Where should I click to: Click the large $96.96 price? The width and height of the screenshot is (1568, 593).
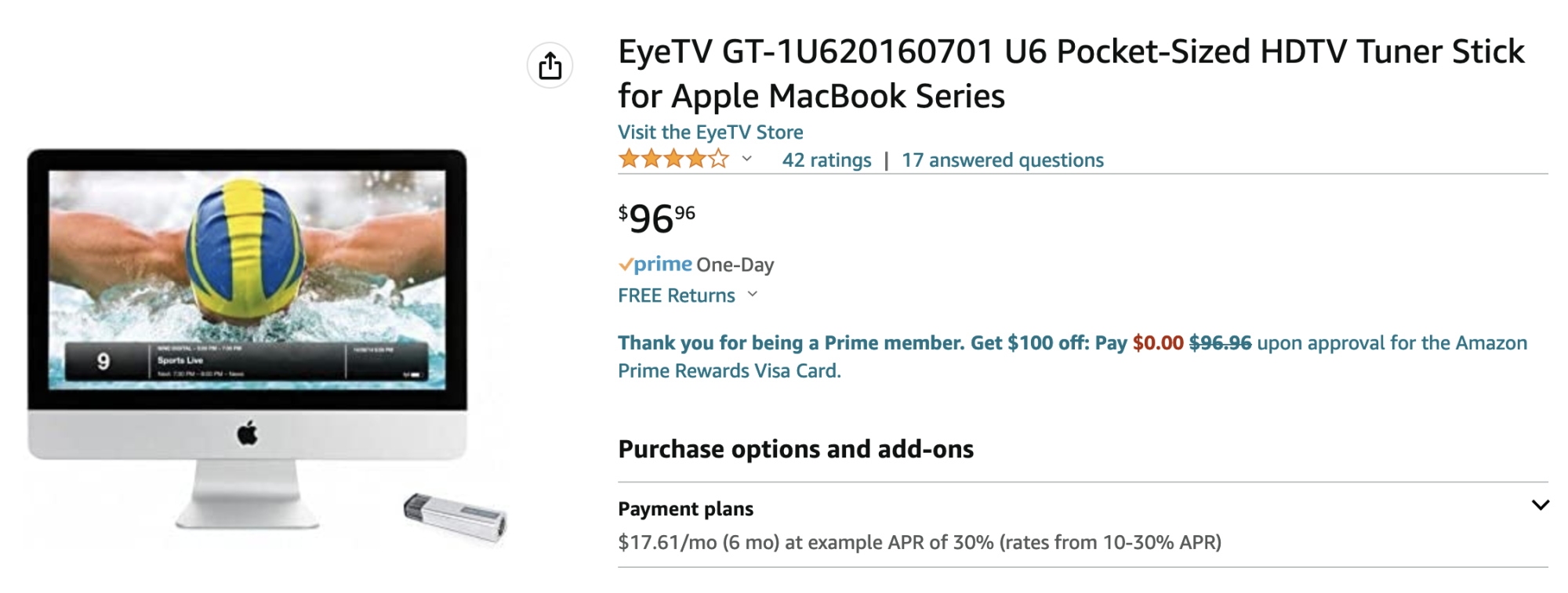(656, 219)
